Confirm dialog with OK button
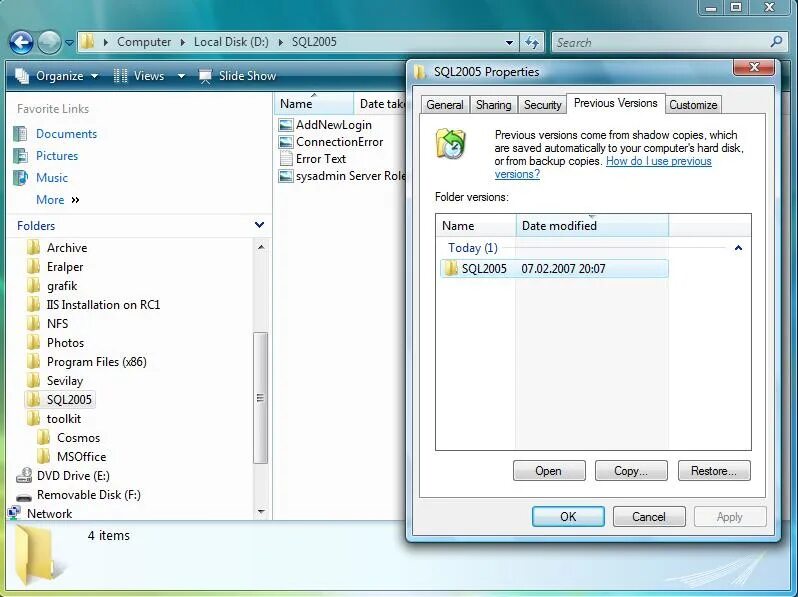This screenshot has width=798, height=597. 568,517
